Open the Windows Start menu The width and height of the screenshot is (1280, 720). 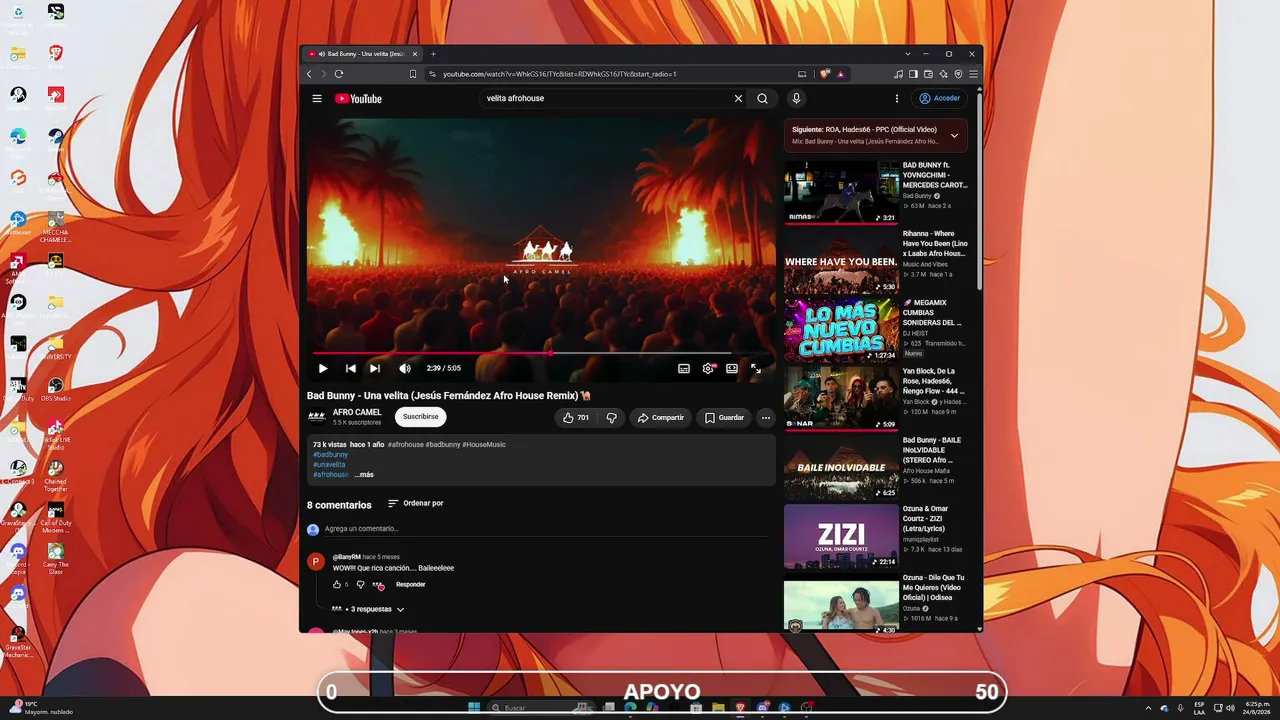click(x=474, y=708)
